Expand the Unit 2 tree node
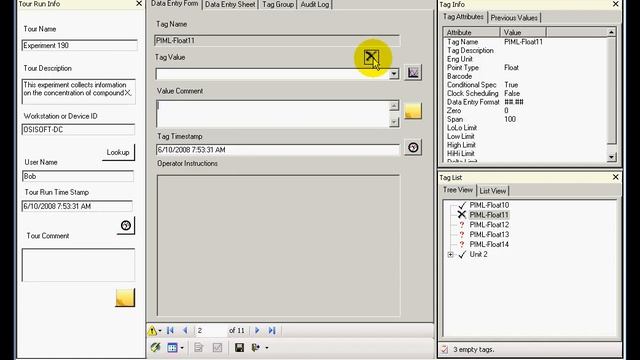Image resolution: width=640 pixels, height=360 pixels. coord(450,255)
